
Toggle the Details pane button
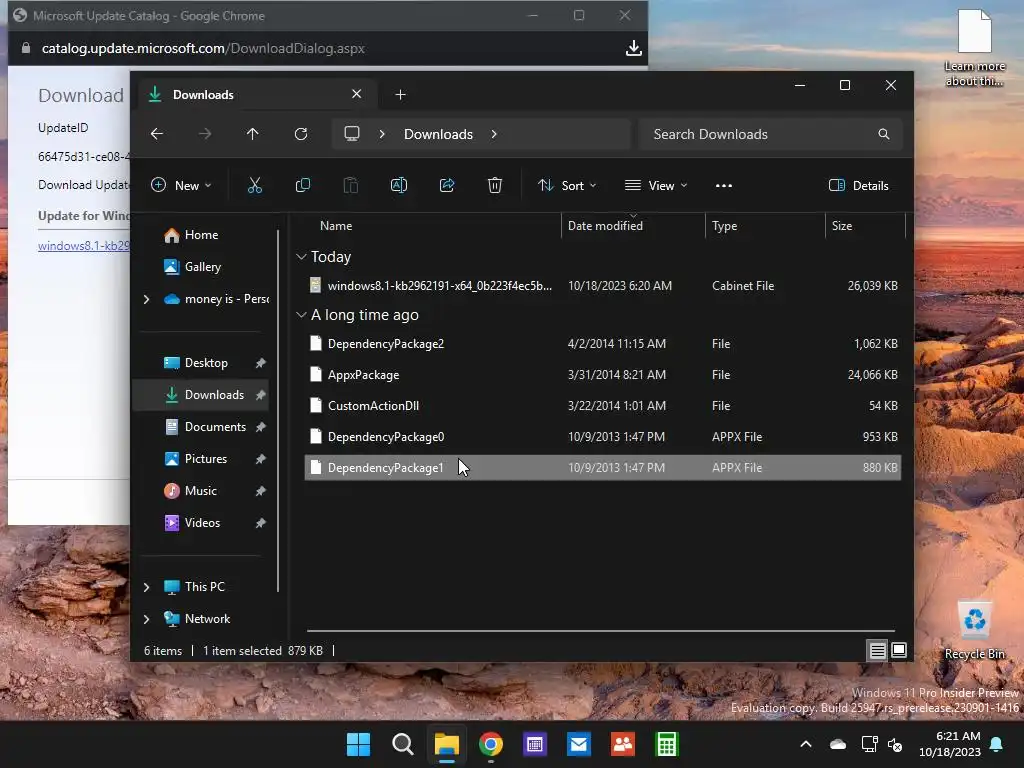pos(858,185)
